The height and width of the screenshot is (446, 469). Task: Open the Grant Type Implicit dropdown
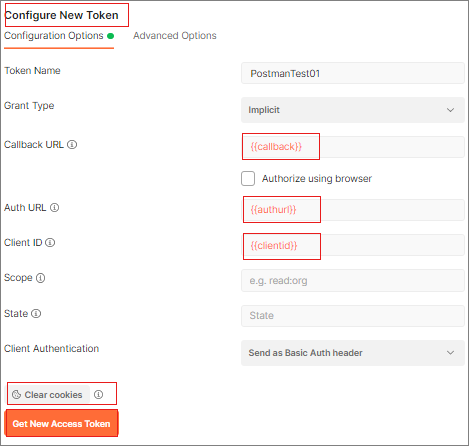(x=353, y=110)
